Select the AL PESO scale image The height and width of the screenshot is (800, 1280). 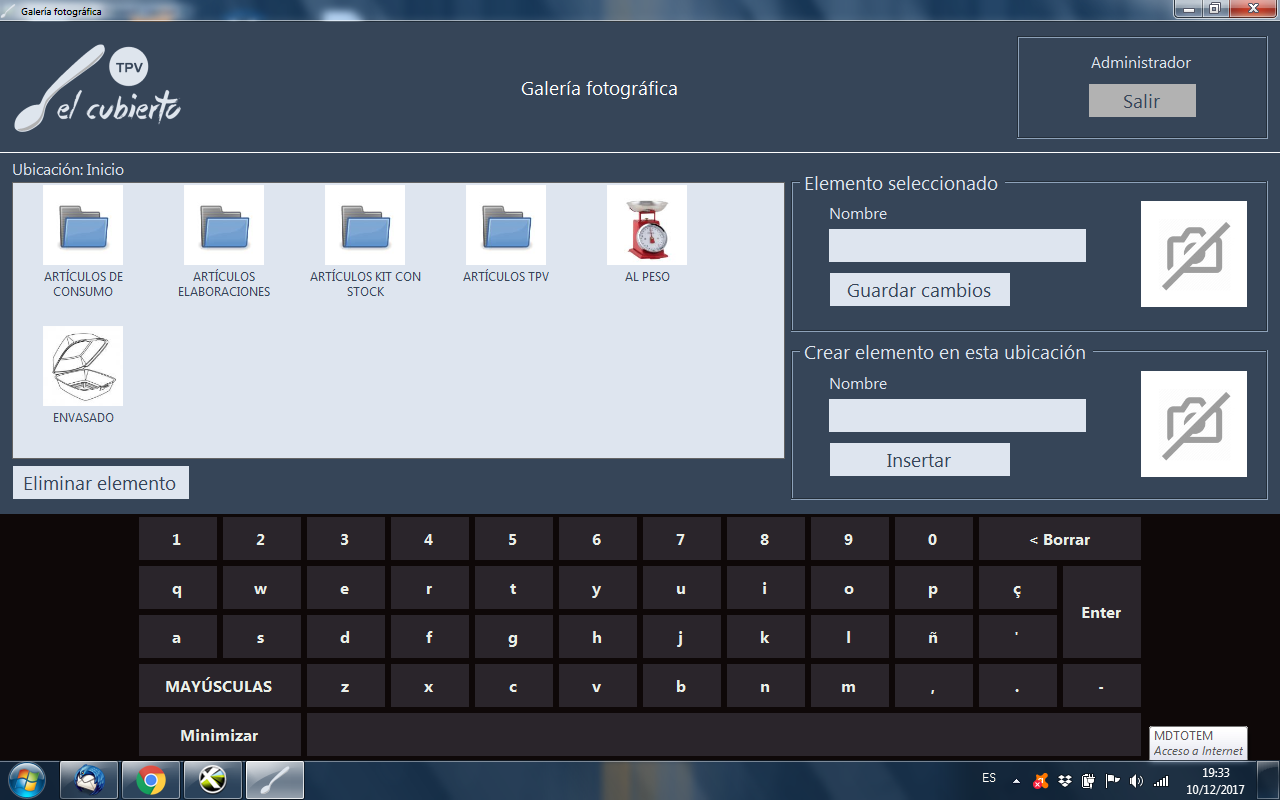coord(647,225)
